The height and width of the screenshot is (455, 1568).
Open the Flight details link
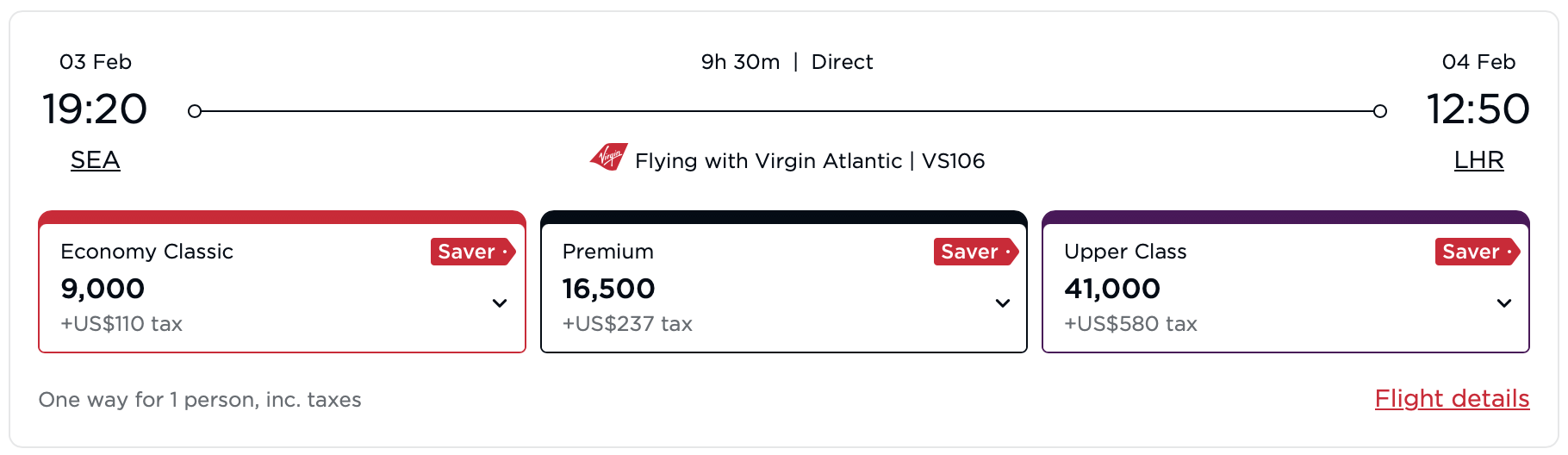tap(1452, 399)
